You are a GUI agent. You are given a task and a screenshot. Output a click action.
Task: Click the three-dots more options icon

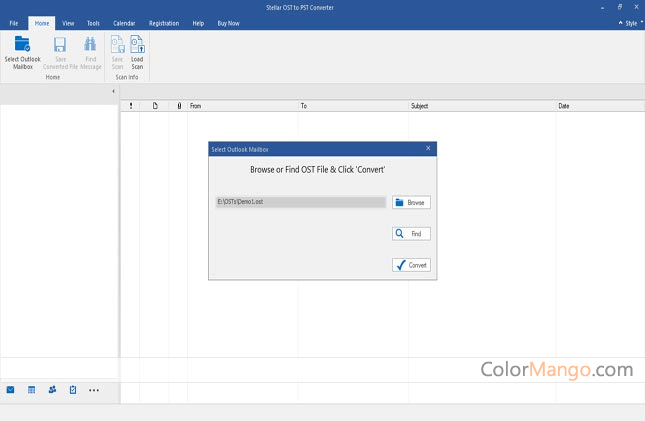click(x=94, y=390)
